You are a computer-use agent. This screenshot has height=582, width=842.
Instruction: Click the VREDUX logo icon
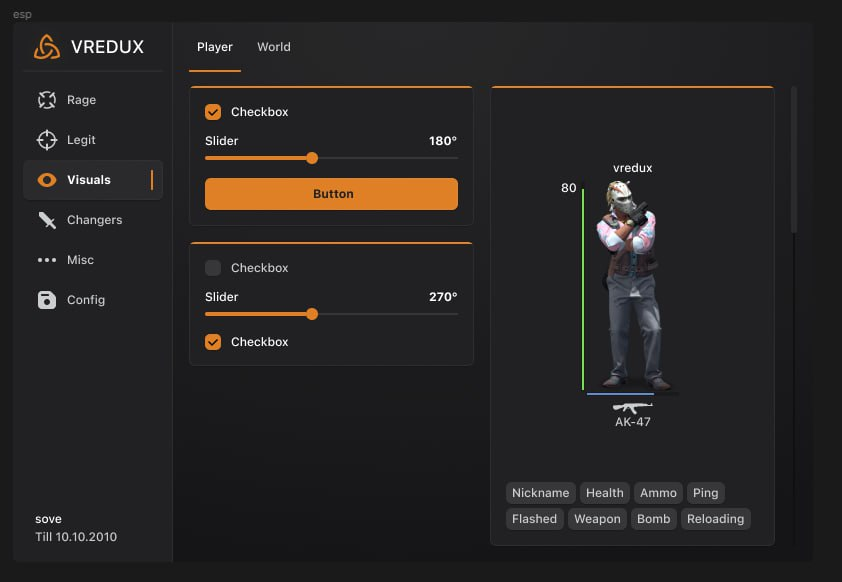tap(47, 47)
